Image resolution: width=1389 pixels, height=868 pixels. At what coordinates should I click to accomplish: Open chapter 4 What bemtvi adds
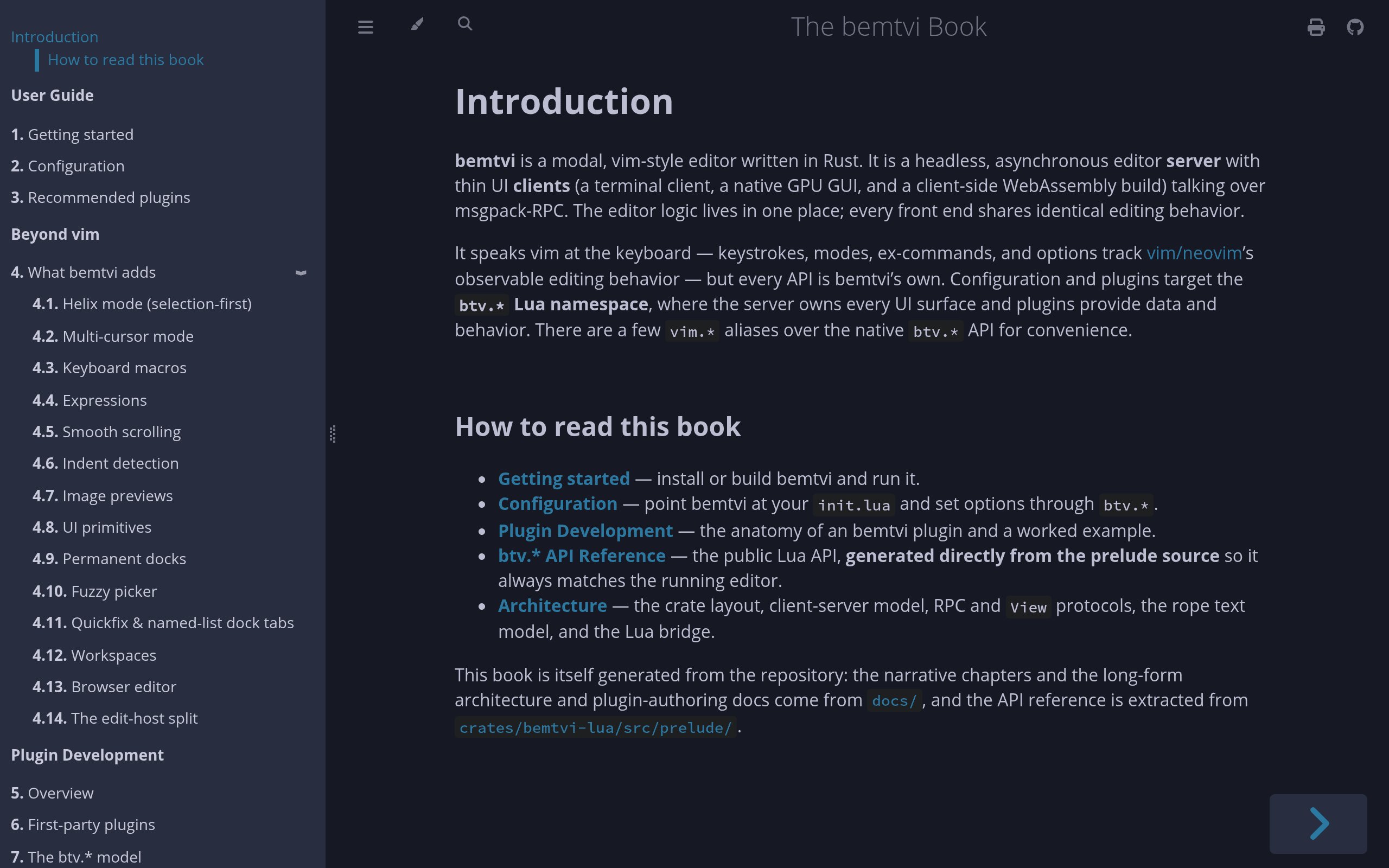pyautogui.click(x=83, y=272)
